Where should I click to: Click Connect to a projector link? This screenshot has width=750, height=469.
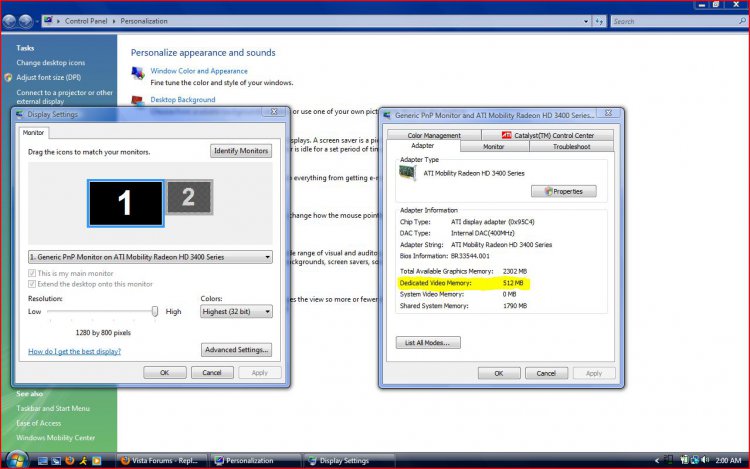[65, 97]
